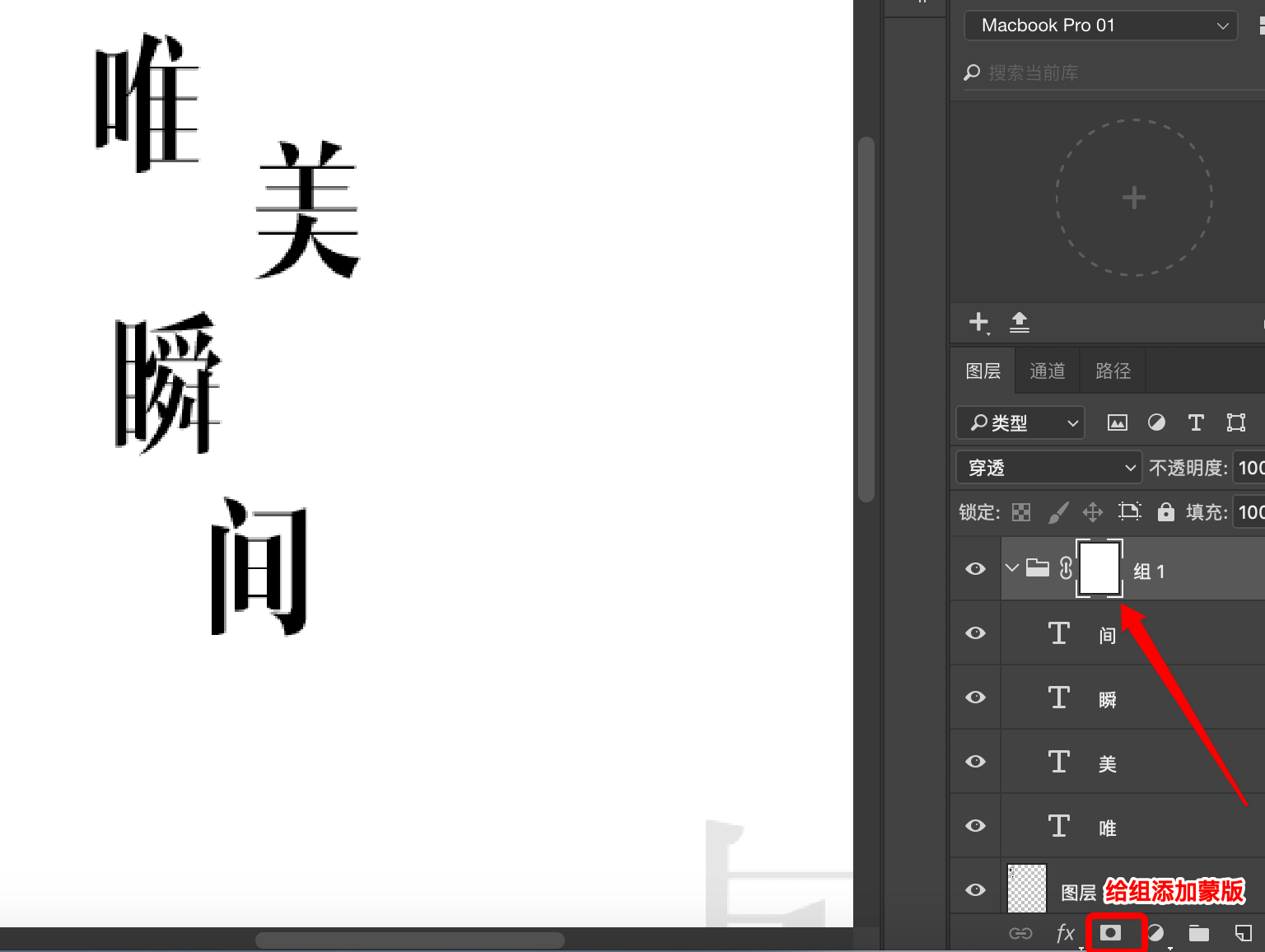1265x952 pixels.
Task: Click the canvas vertical scrollbar
Action: (x=866, y=320)
